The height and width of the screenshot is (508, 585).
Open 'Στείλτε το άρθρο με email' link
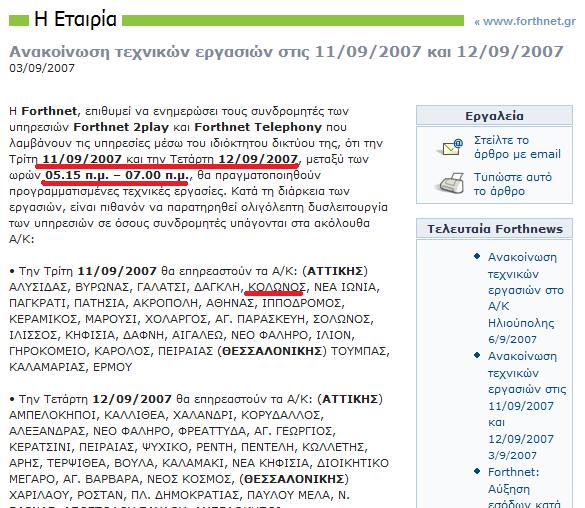click(517, 147)
